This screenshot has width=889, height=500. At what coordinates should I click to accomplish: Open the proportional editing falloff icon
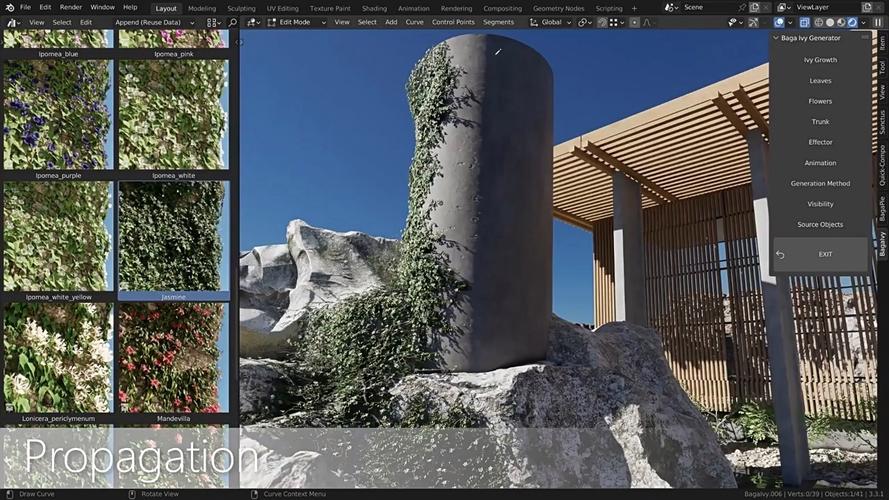[647, 23]
